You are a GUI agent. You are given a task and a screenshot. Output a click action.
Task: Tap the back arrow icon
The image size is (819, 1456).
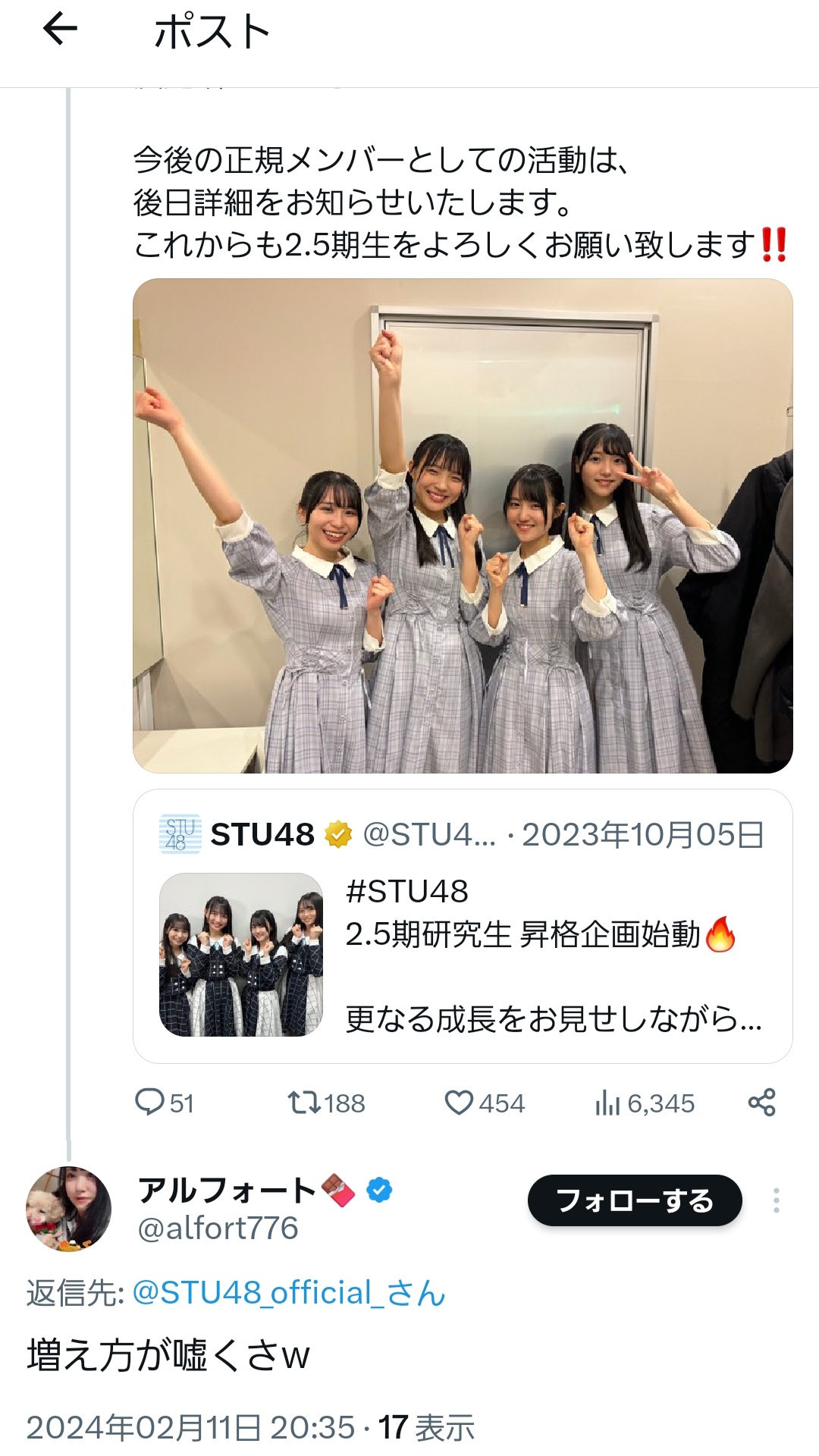(60, 30)
